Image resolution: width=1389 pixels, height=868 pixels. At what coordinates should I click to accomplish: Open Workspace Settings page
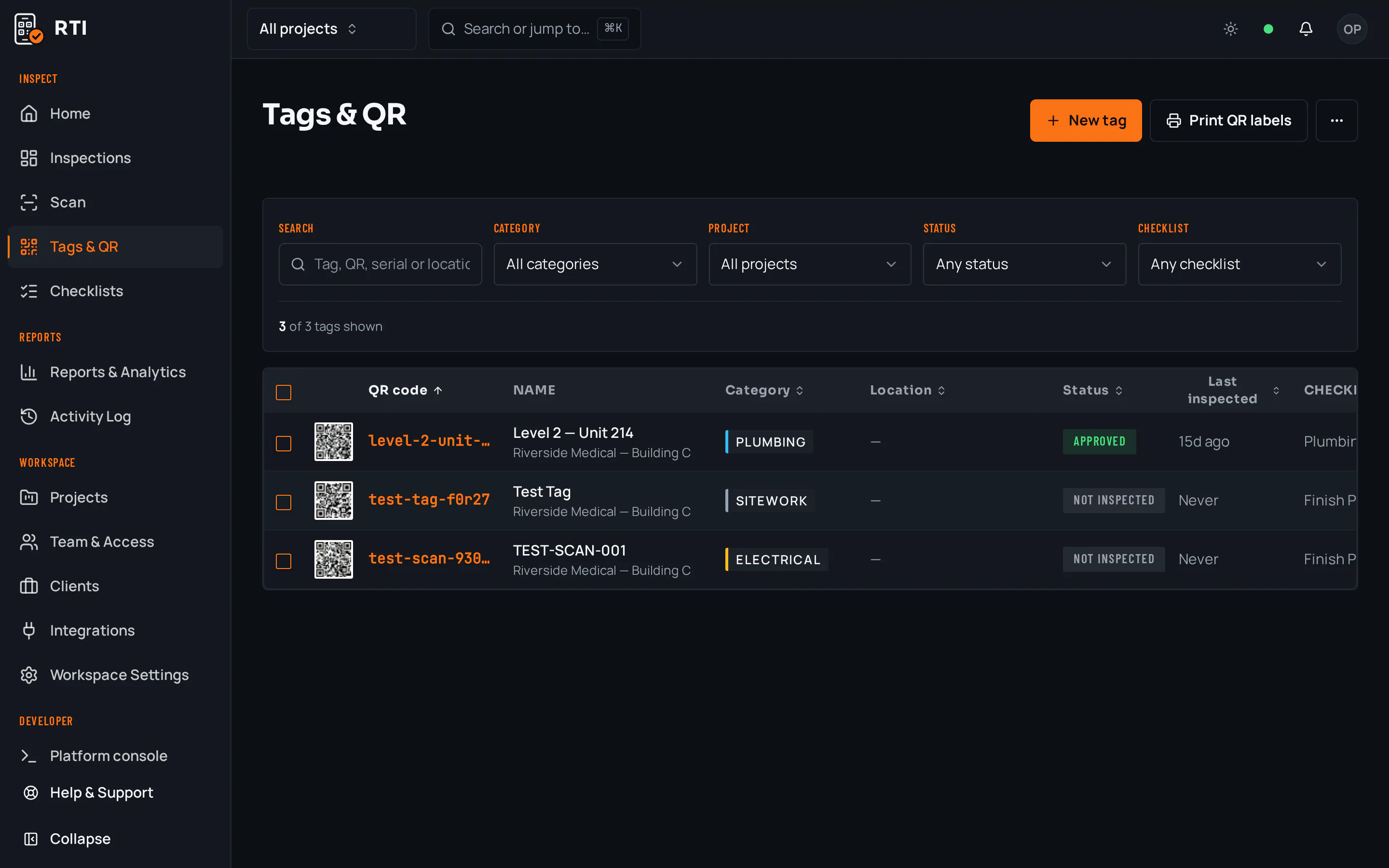[115, 675]
